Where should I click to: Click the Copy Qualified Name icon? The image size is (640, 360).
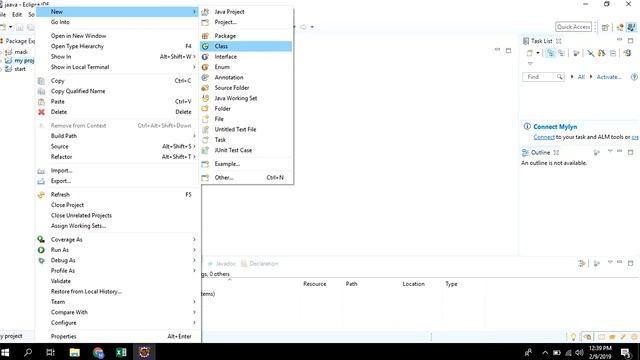pyautogui.click(x=41, y=91)
